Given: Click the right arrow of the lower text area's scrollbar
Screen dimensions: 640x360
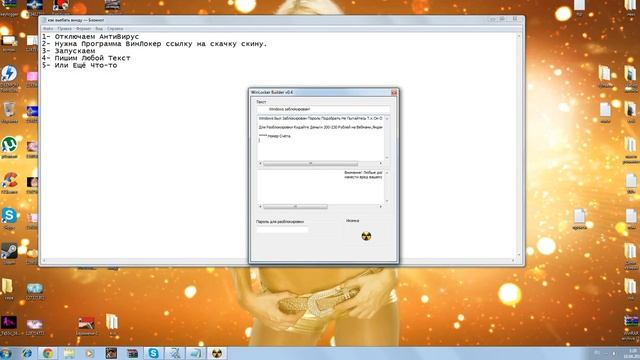Looking at the screenshot, I should click(x=381, y=207).
